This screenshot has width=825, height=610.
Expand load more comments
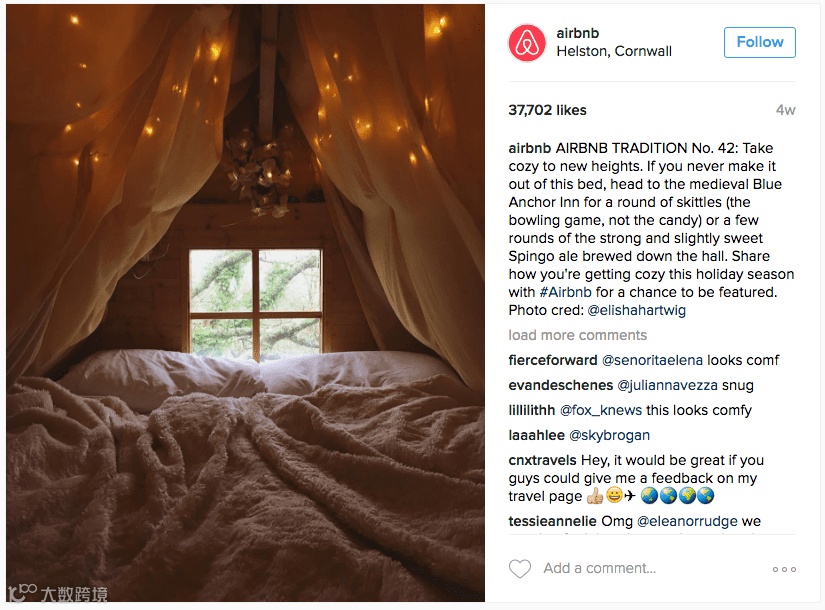click(578, 335)
